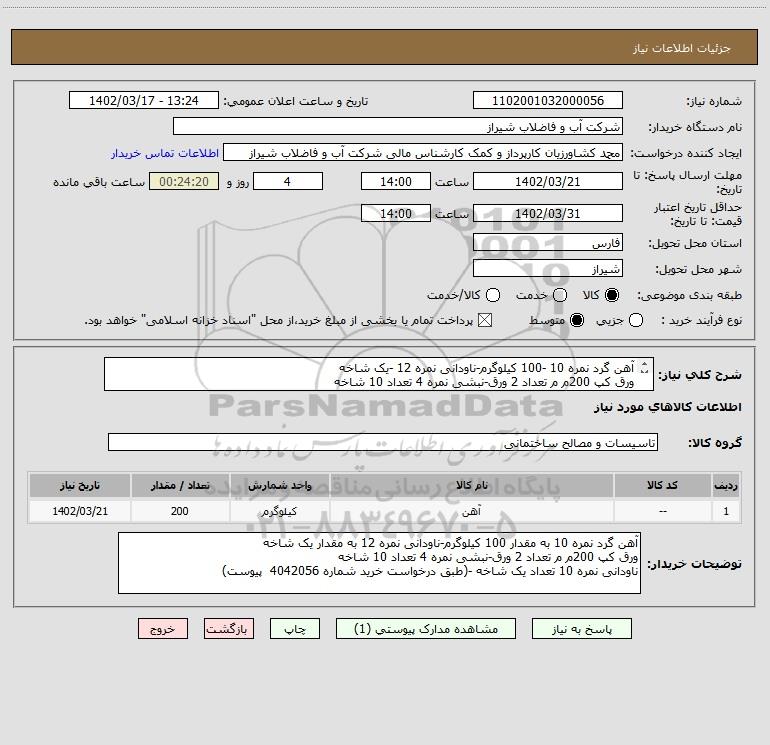The height and width of the screenshot is (745, 770).
Task: Click the delivery city field شیراز
Action: 548,268
